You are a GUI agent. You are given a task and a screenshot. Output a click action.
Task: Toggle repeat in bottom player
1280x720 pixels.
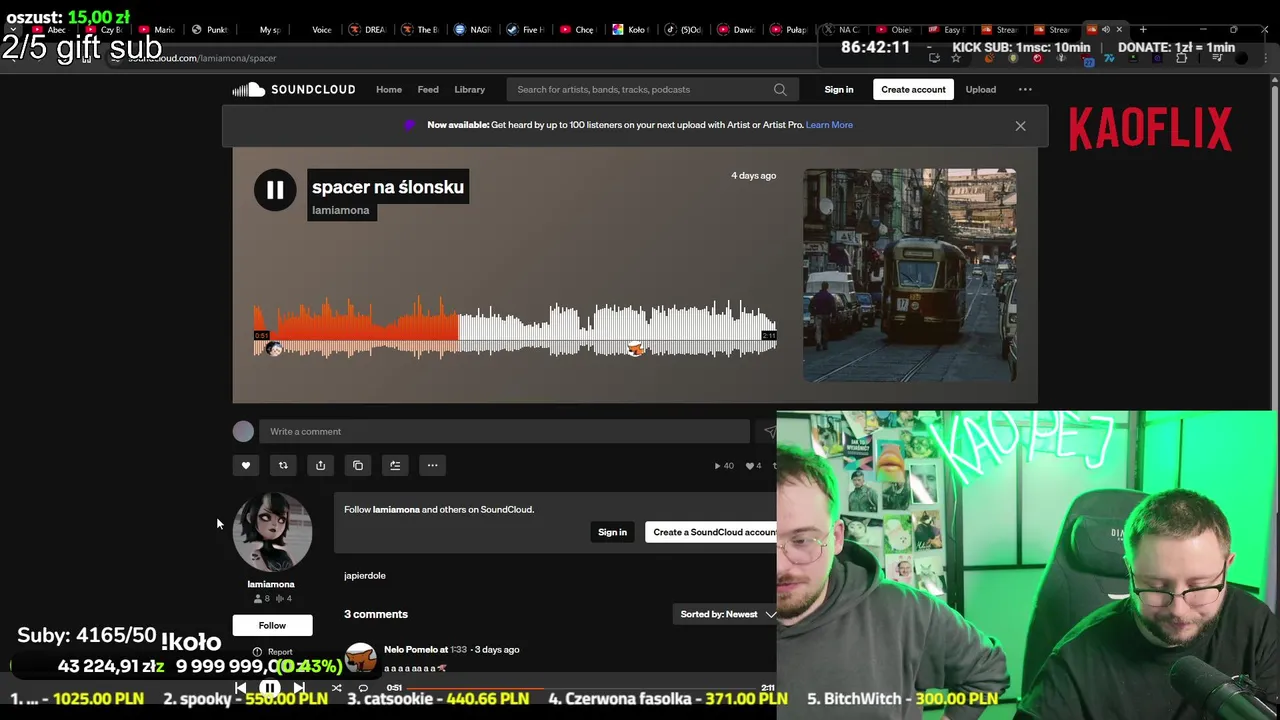(363, 688)
